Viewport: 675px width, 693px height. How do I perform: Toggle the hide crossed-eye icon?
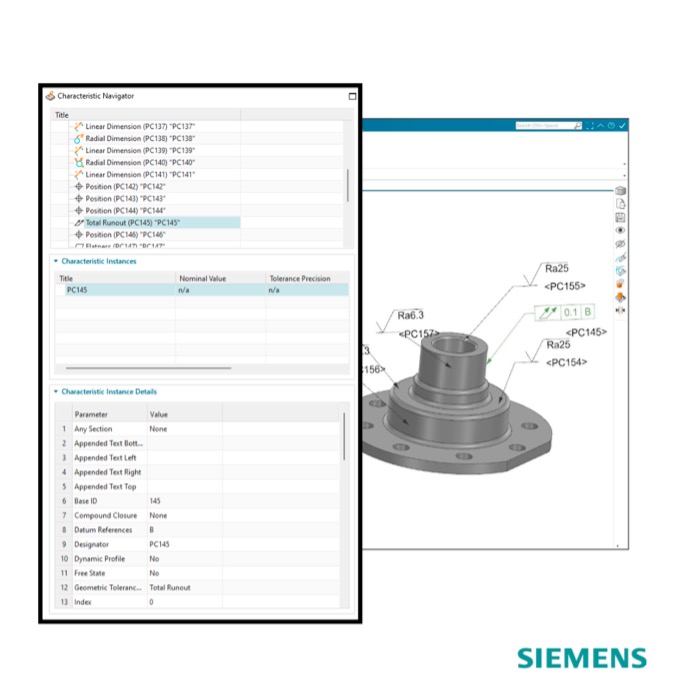click(620, 244)
